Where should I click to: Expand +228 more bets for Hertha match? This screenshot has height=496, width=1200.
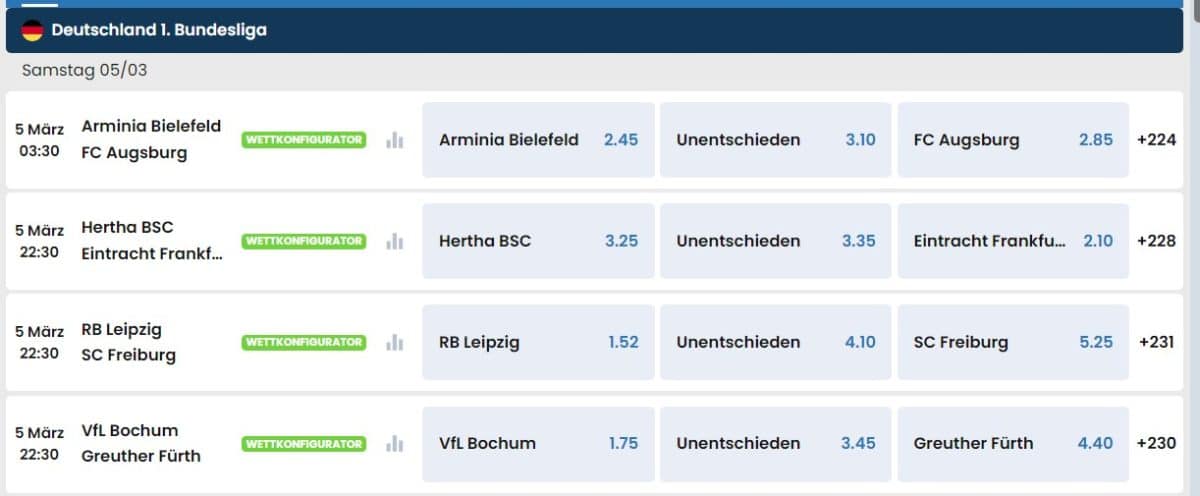pos(1156,241)
